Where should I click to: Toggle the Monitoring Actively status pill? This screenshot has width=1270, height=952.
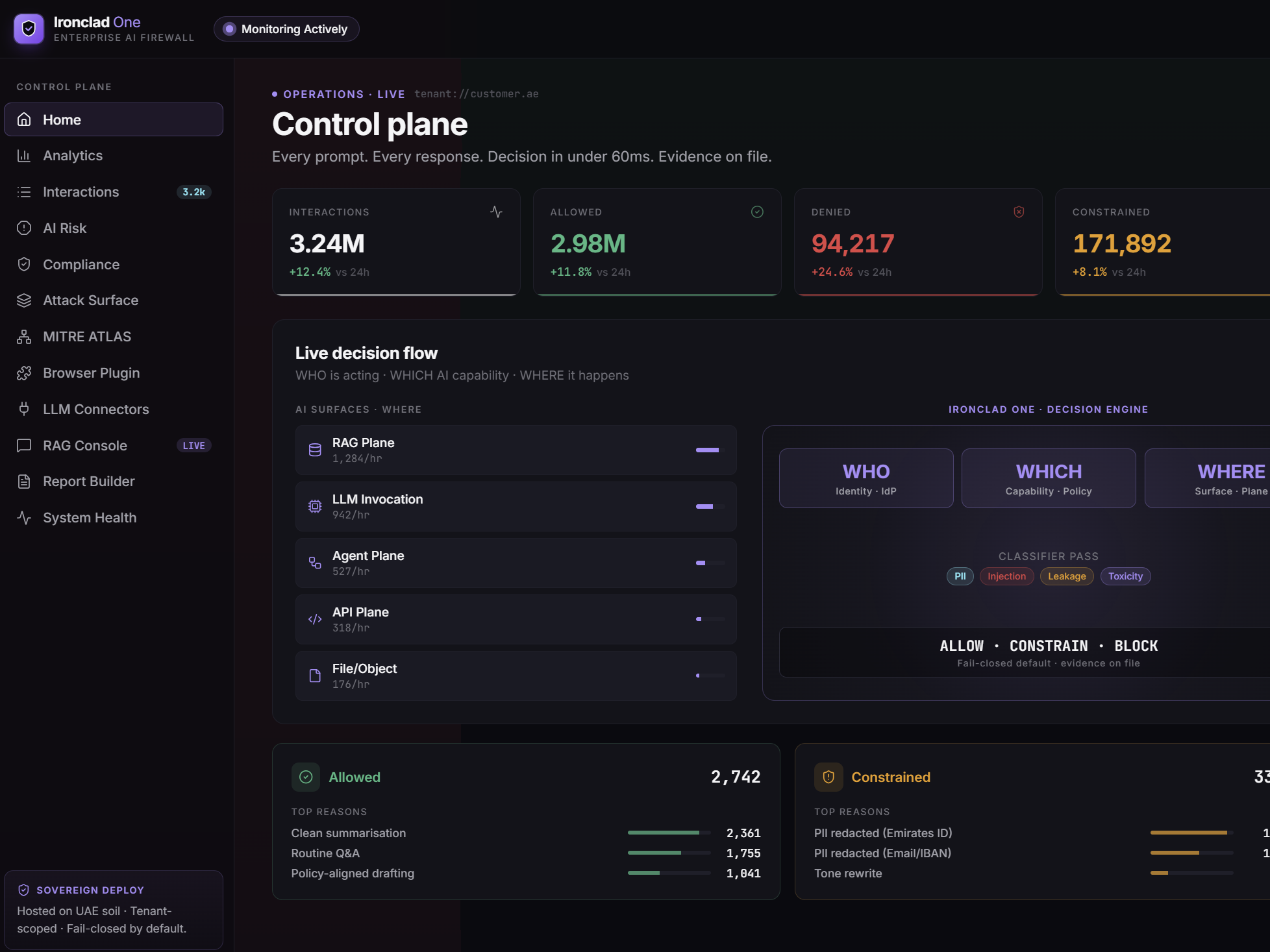tap(286, 29)
